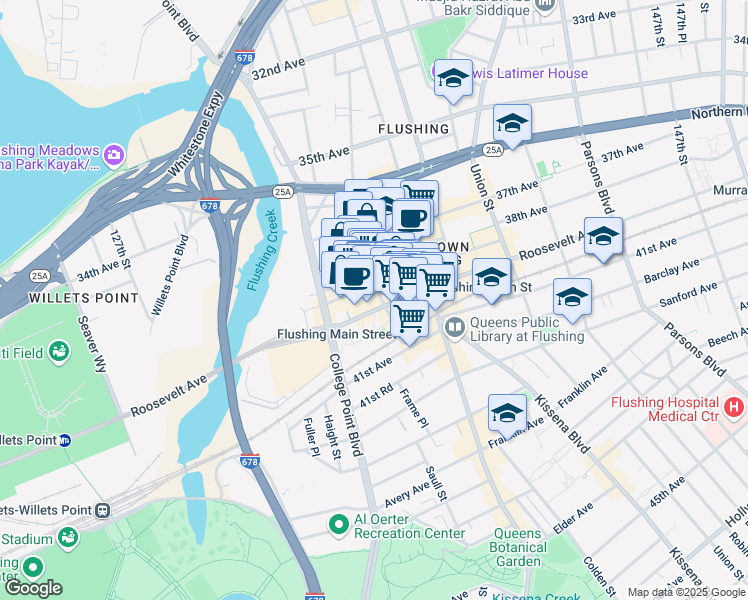Select the shopping bag marker in the cluster
The image size is (748, 600).
point(366,212)
